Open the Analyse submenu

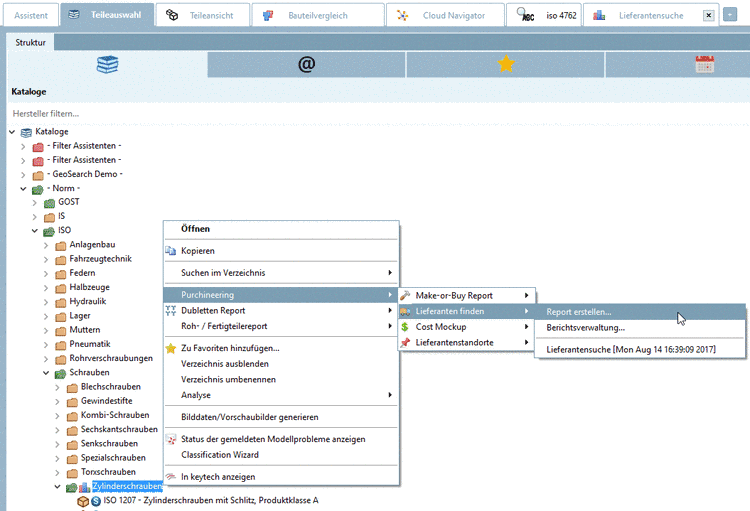pyautogui.click(x=281, y=395)
